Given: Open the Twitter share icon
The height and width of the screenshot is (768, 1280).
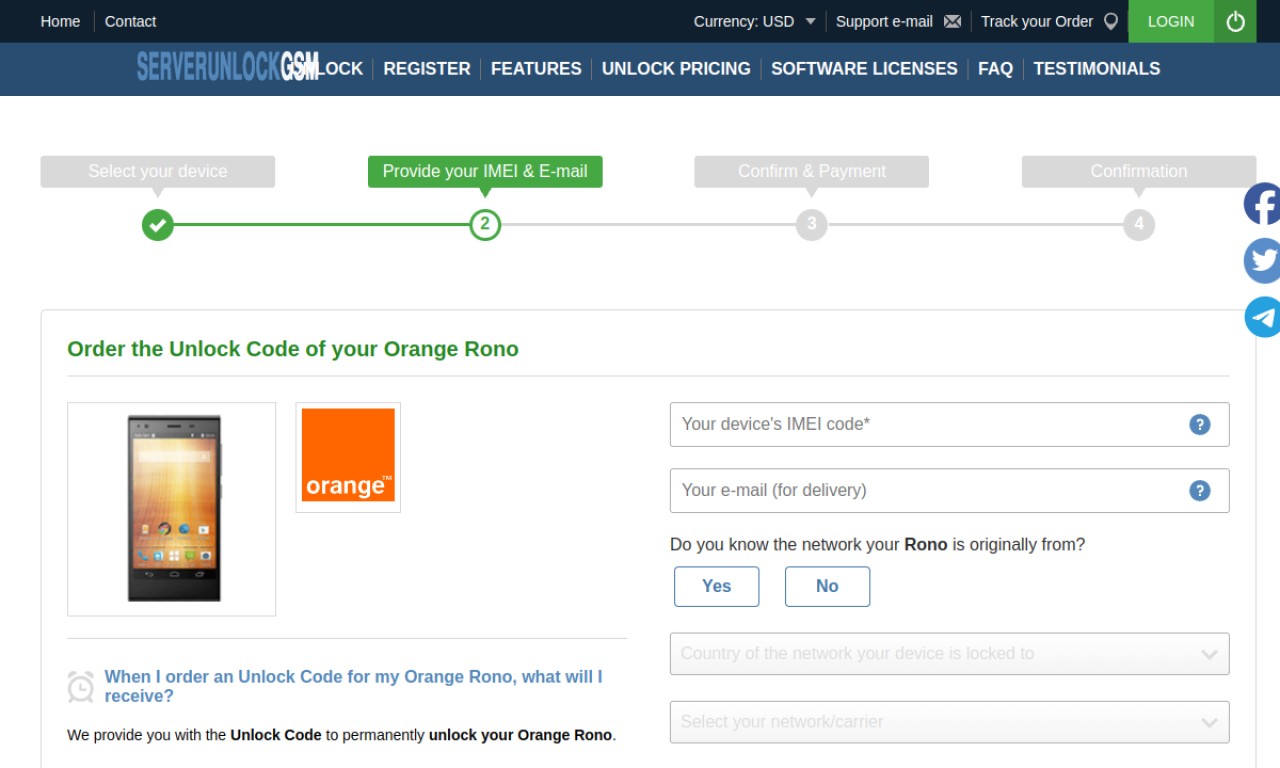Looking at the screenshot, I should coord(1262,261).
